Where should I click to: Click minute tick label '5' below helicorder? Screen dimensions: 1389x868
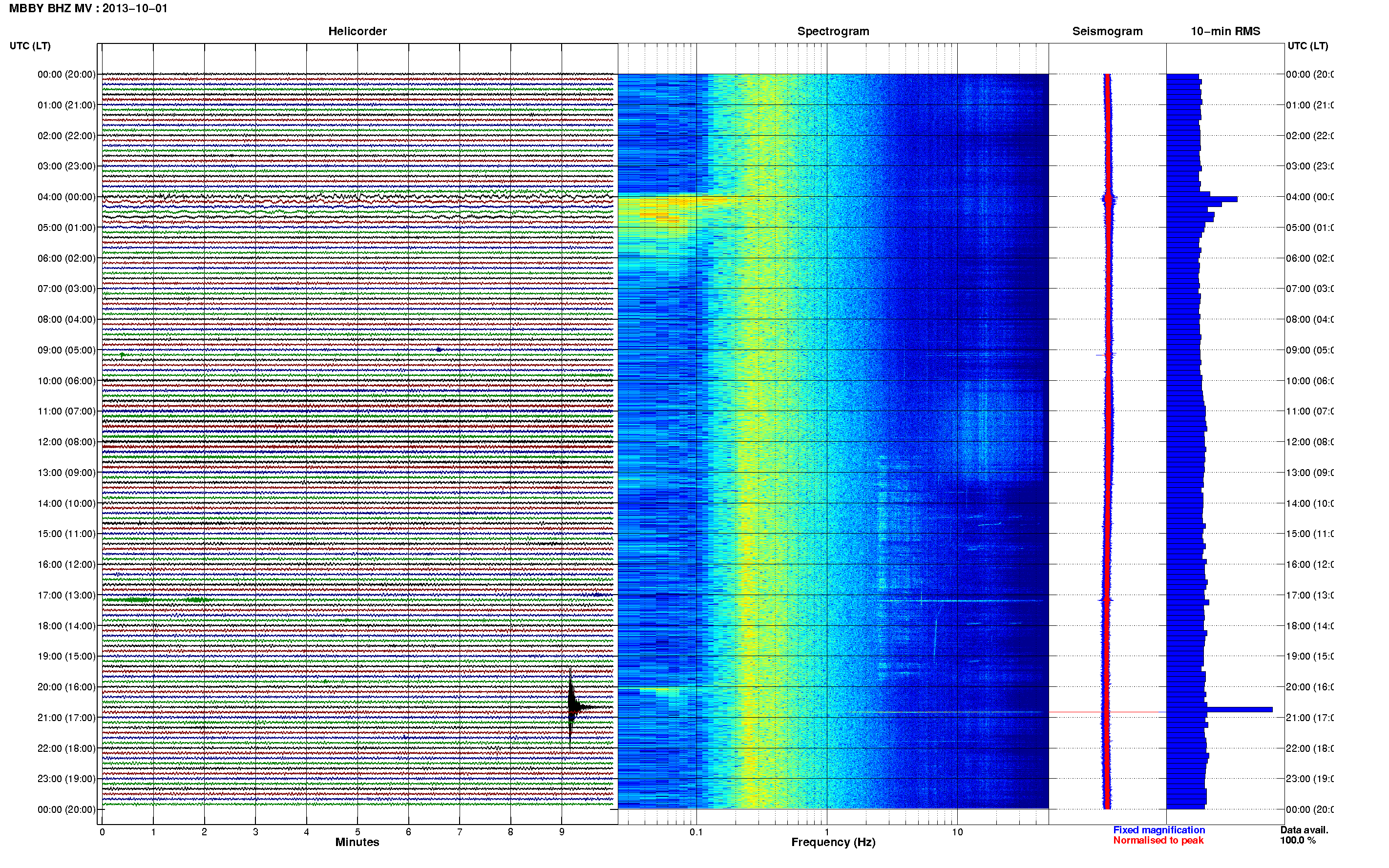357,832
